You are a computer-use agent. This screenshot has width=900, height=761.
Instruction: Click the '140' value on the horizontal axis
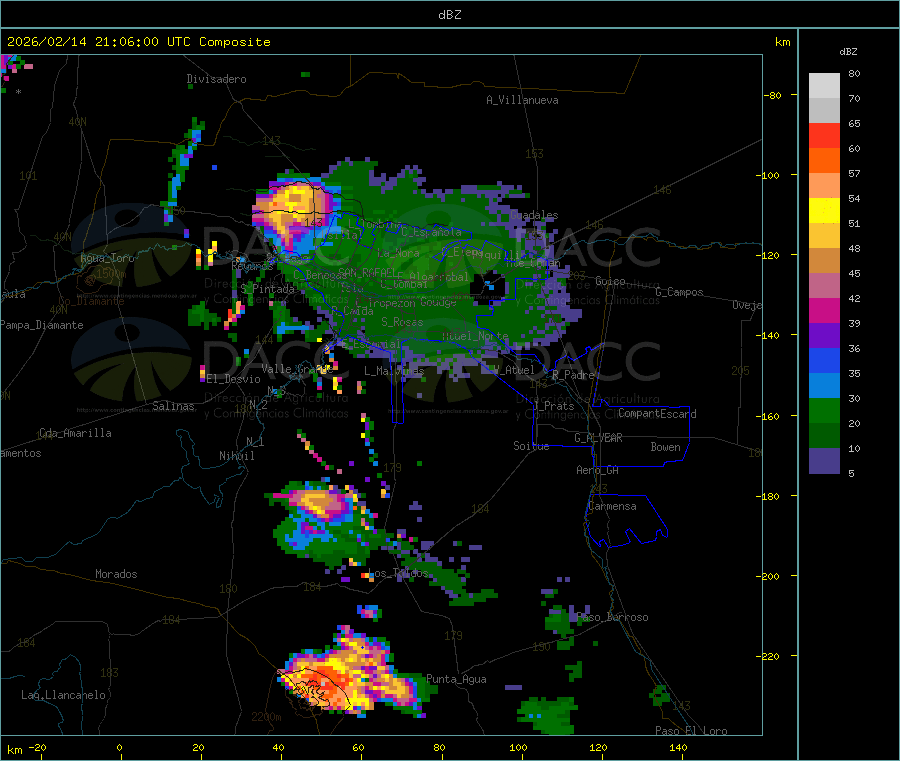pyautogui.click(x=678, y=747)
